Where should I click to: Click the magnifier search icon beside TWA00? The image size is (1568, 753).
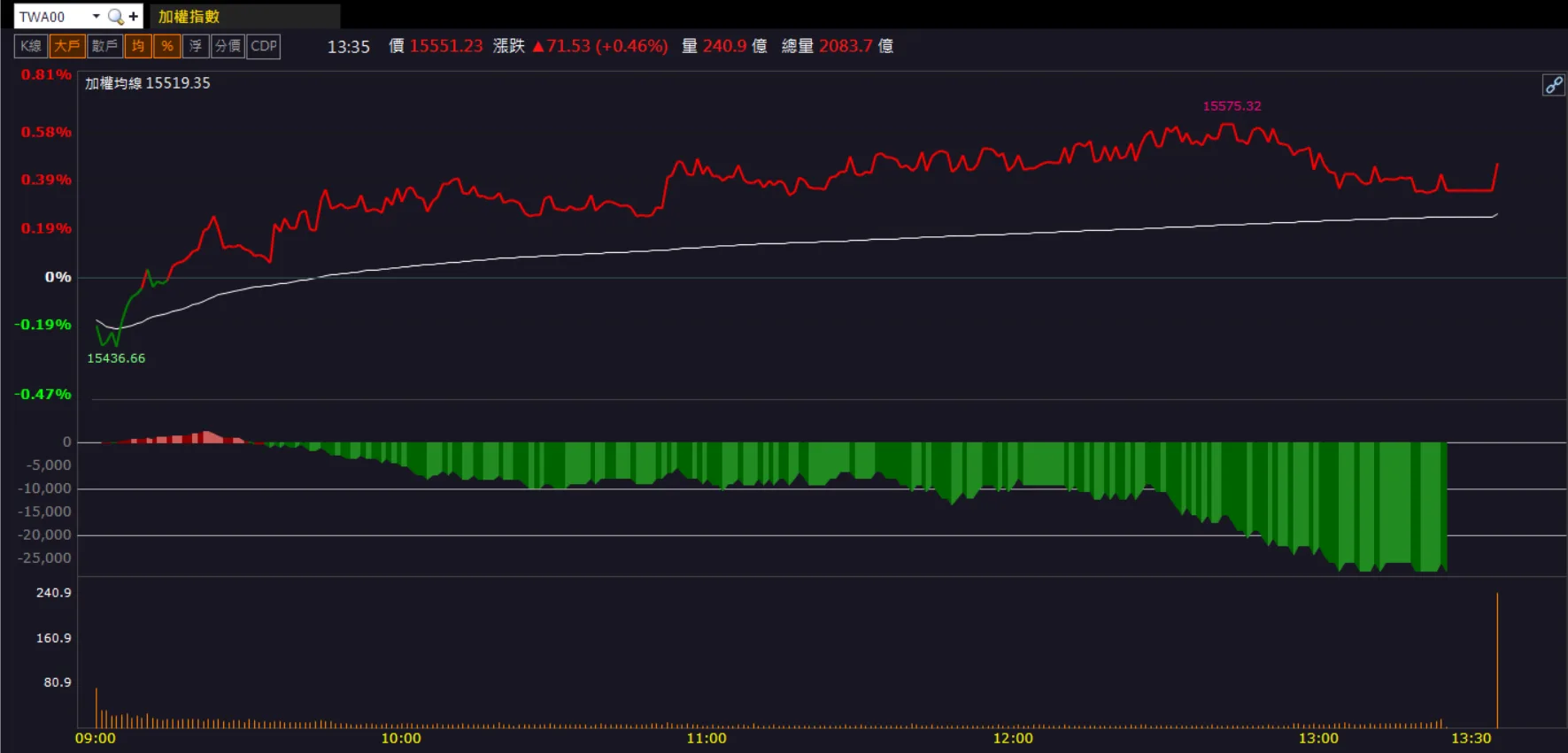(x=115, y=17)
